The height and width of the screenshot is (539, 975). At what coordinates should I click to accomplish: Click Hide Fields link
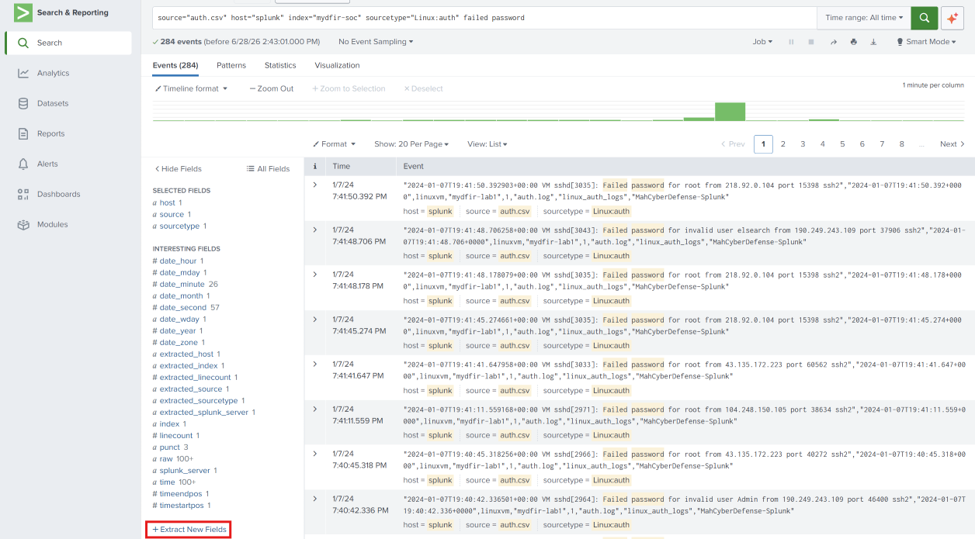[x=178, y=169]
